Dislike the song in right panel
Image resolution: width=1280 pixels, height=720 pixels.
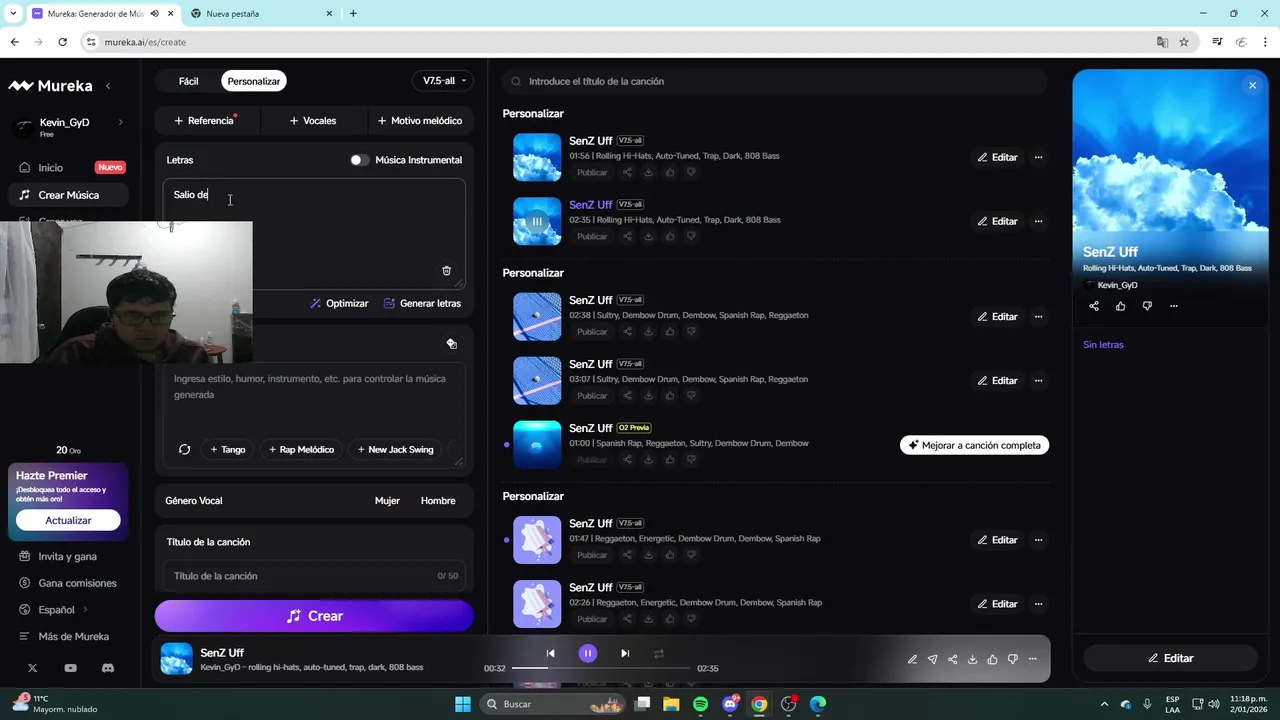[1147, 306]
